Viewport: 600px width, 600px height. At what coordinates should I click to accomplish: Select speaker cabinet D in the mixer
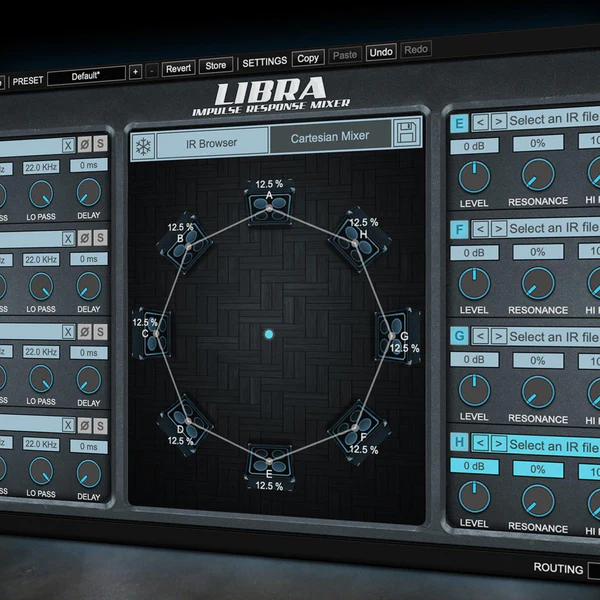coord(184,425)
